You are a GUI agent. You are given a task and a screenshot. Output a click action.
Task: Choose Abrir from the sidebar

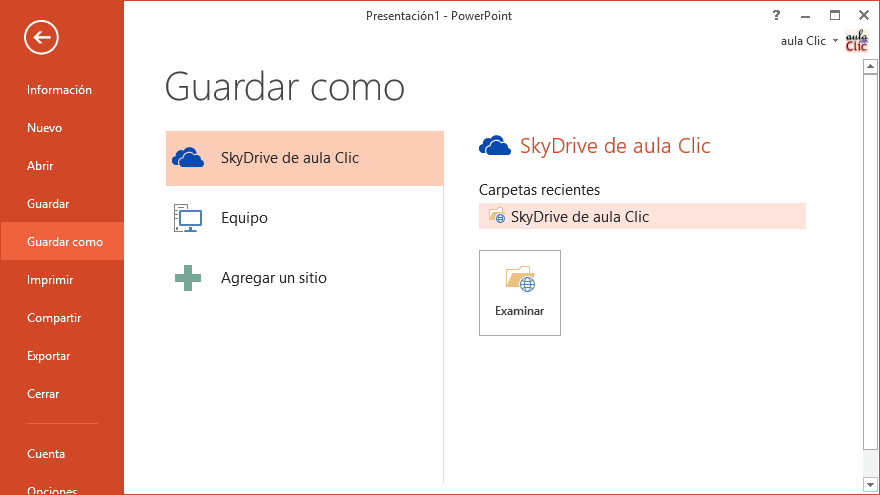[x=40, y=166]
